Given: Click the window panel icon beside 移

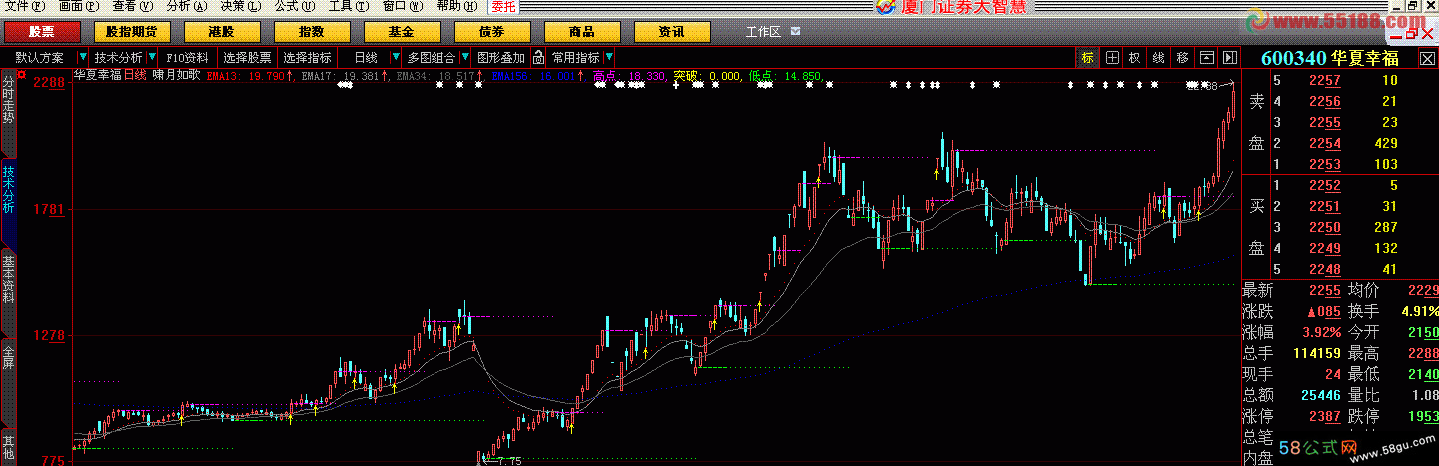Looking at the screenshot, I should tap(1207, 58).
